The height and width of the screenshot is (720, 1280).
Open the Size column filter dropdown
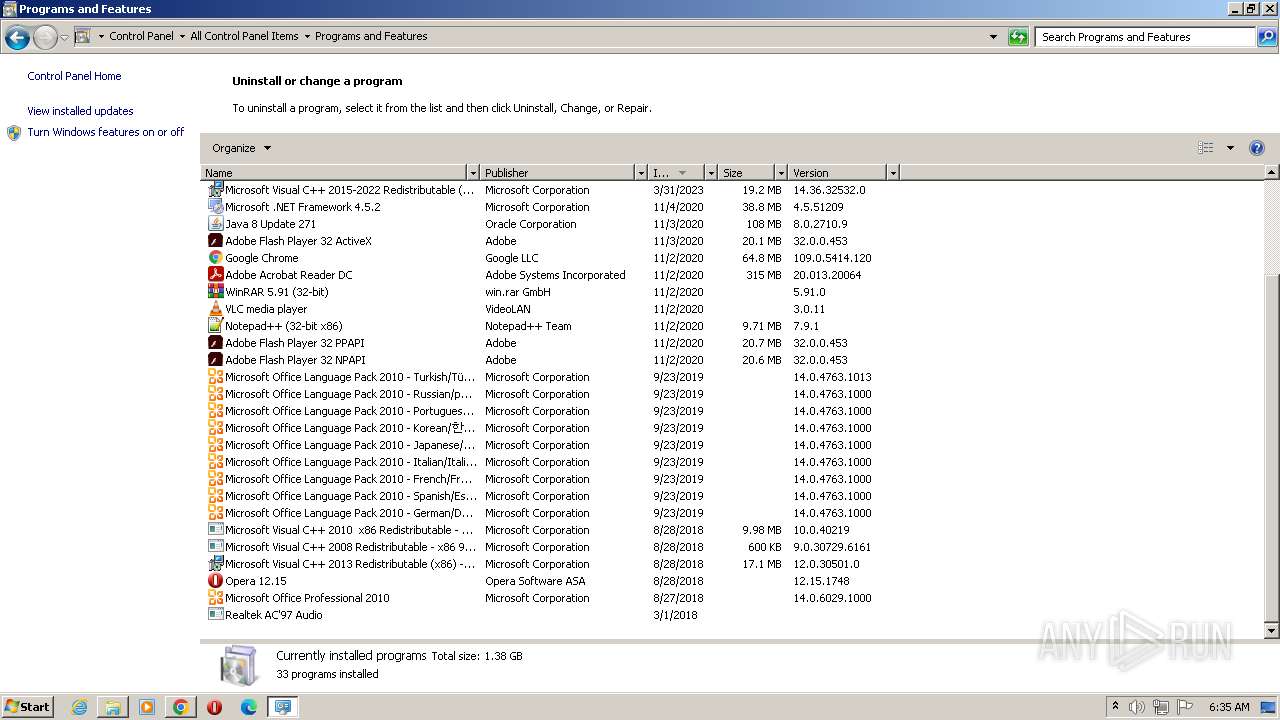[x=781, y=173]
